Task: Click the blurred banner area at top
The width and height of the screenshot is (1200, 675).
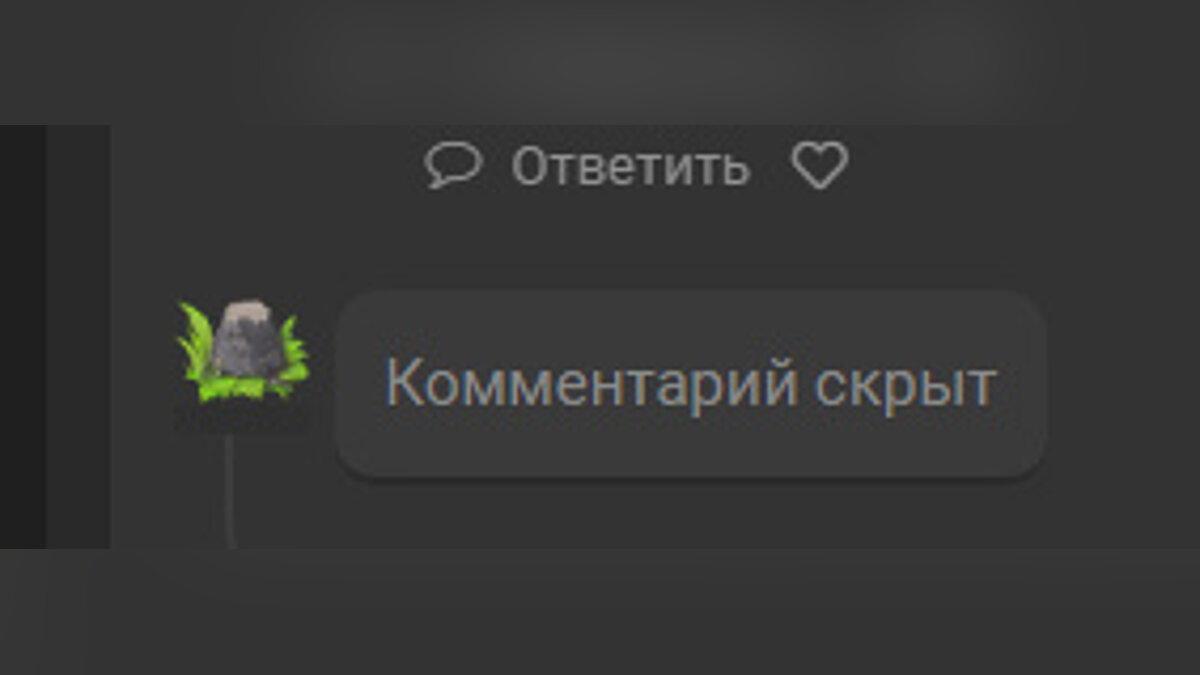Action: coord(600,62)
